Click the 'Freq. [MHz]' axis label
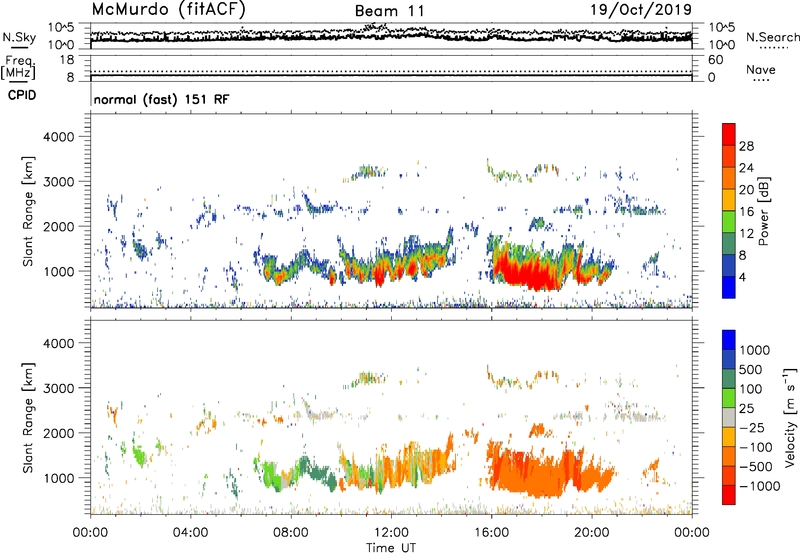This screenshot has width=800, height=554. point(19,67)
